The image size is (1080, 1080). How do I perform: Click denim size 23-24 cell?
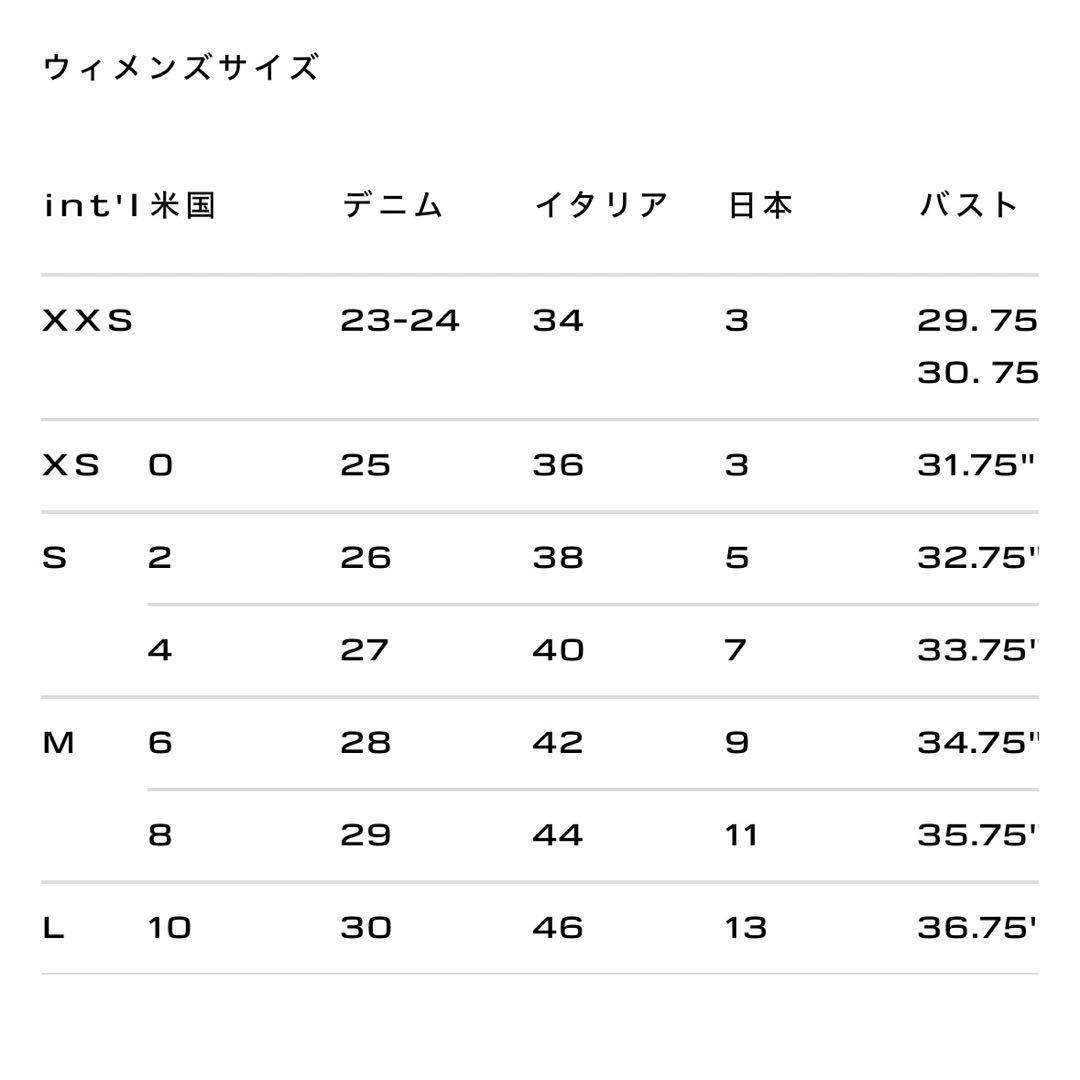(x=399, y=320)
